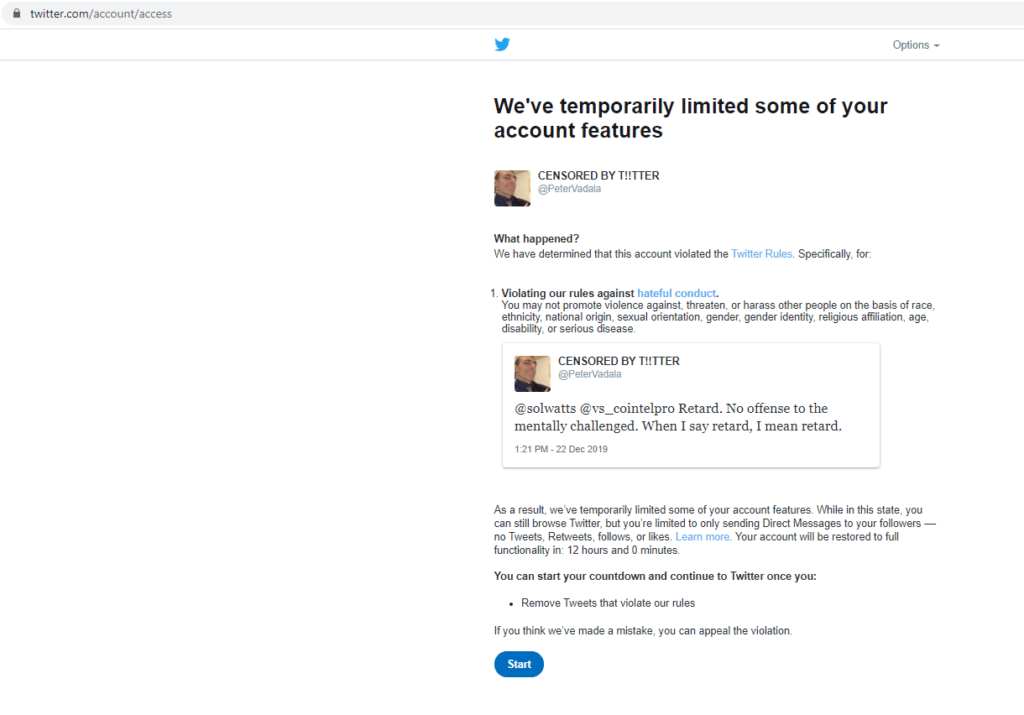1024x715 pixels.
Task: Click the @PeterVadala handle below the heading
Action: tap(569, 189)
